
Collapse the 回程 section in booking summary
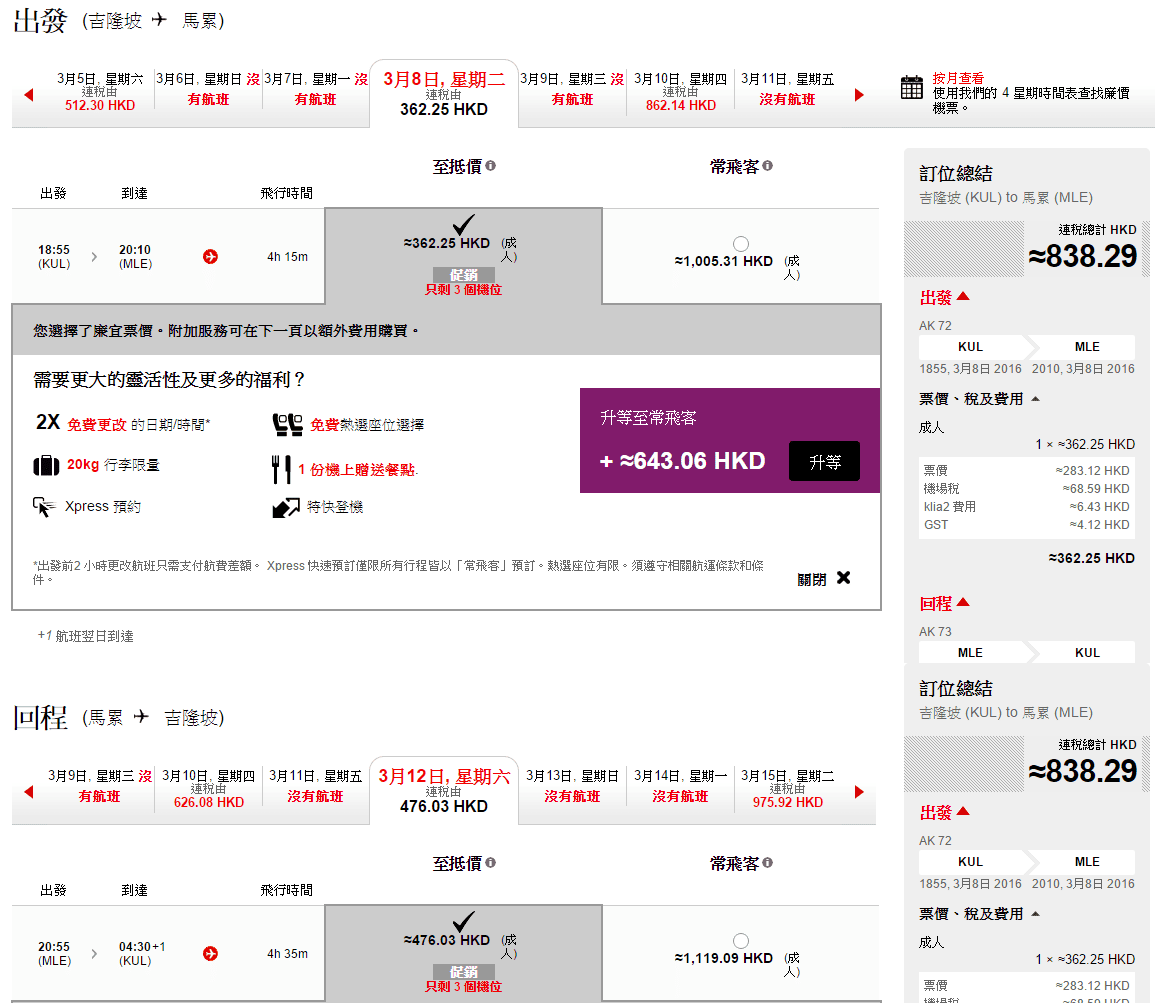tap(963, 603)
